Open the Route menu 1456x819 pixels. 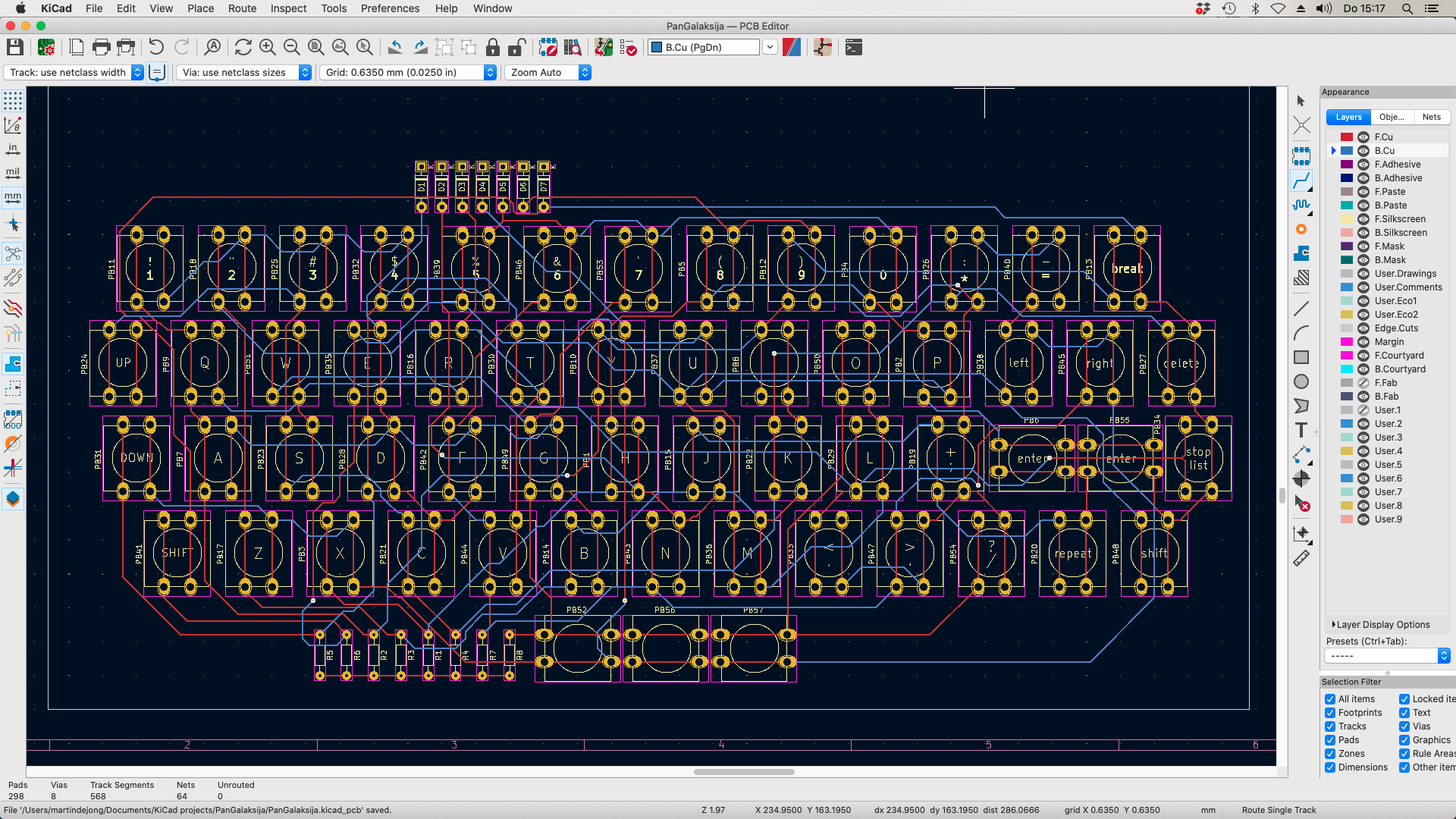(x=242, y=8)
